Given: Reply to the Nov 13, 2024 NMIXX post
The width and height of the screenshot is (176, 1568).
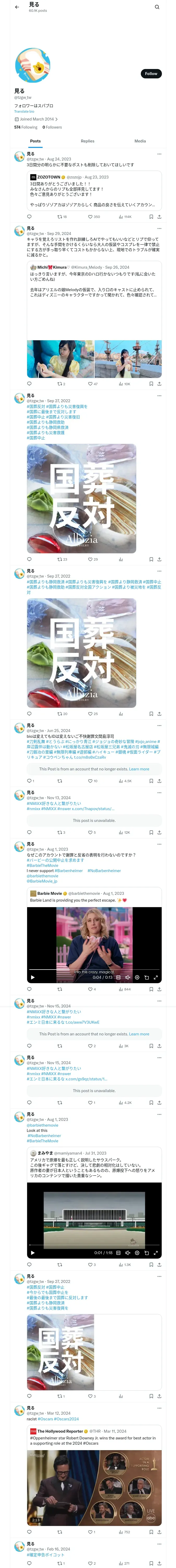Looking at the screenshot, I should click(29, 832).
